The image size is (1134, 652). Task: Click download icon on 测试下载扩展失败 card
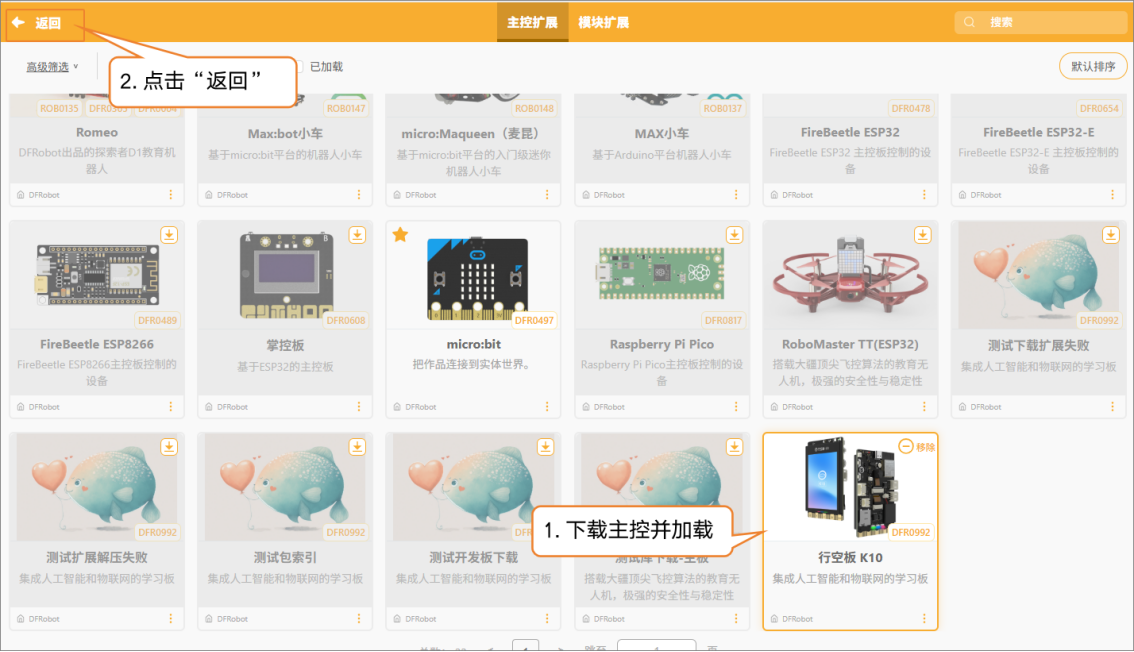coord(1110,234)
